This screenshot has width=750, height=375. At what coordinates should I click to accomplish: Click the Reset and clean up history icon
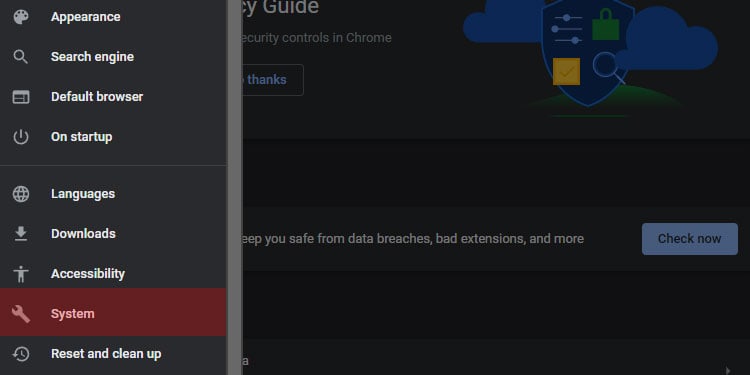(21, 354)
